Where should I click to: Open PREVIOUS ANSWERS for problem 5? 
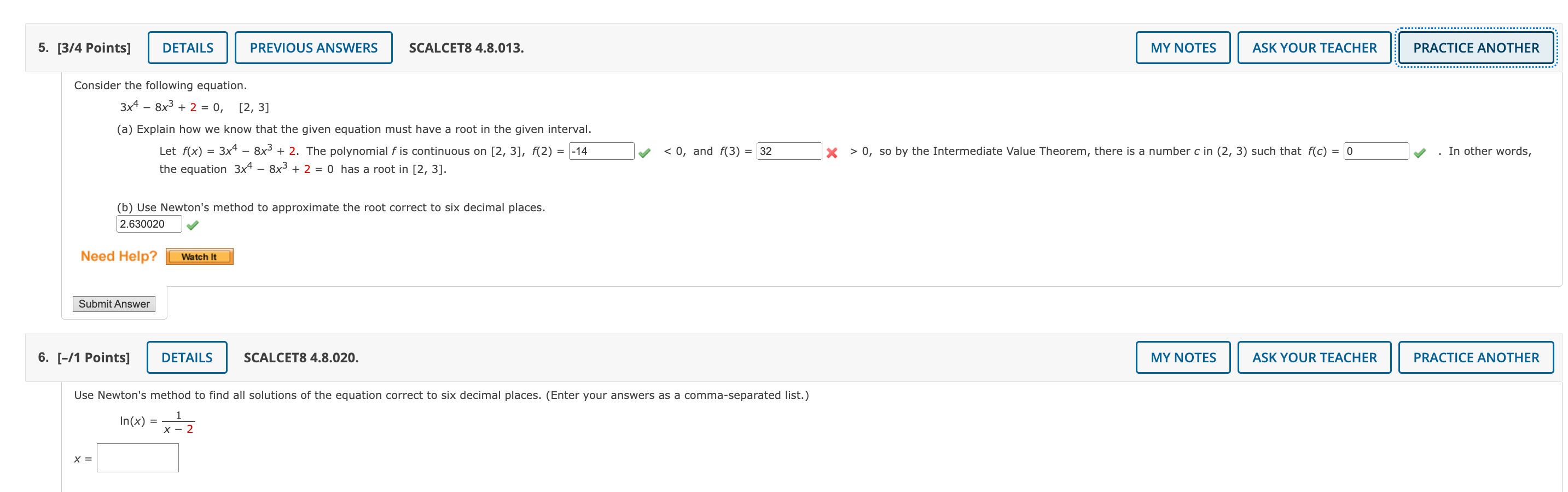(313, 47)
